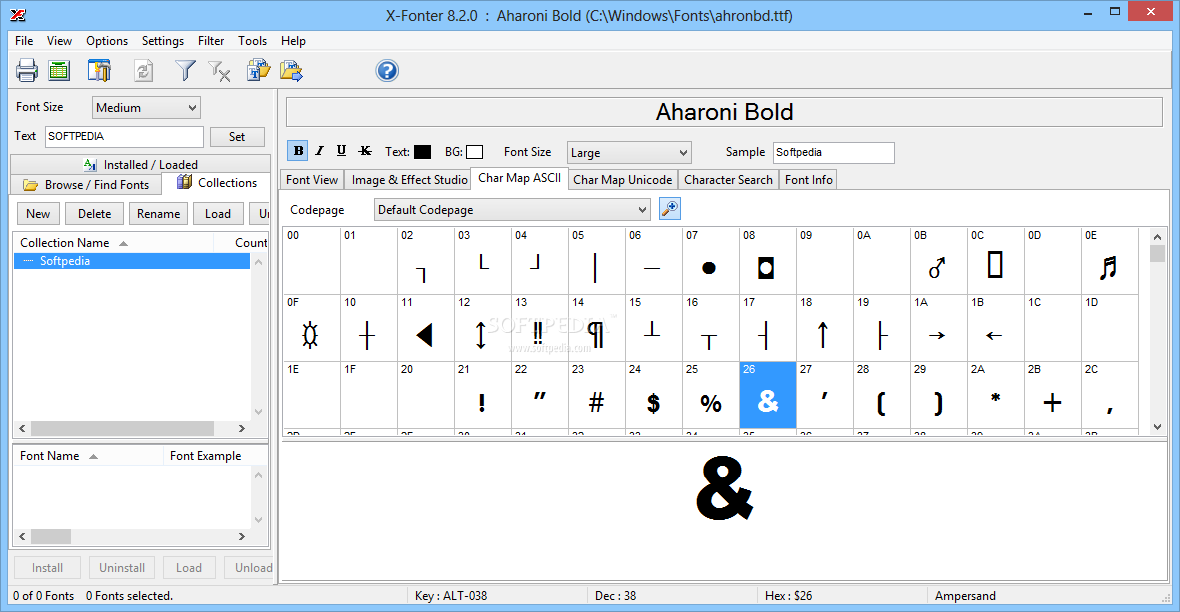The height and width of the screenshot is (612, 1180).
Task: Open the Filter menu
Action: pos(211,41)
